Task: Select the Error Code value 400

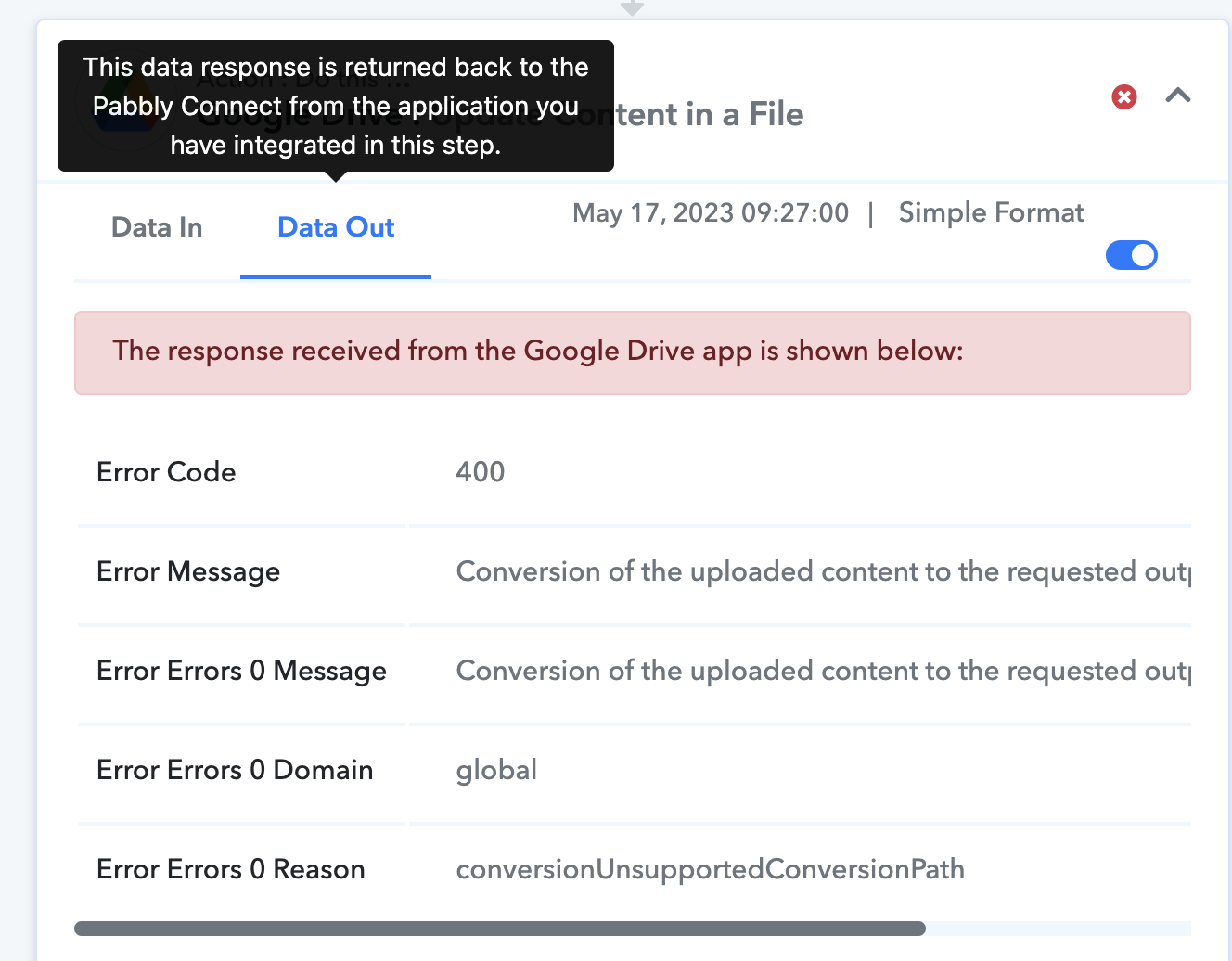Action: tap(481, 472)
